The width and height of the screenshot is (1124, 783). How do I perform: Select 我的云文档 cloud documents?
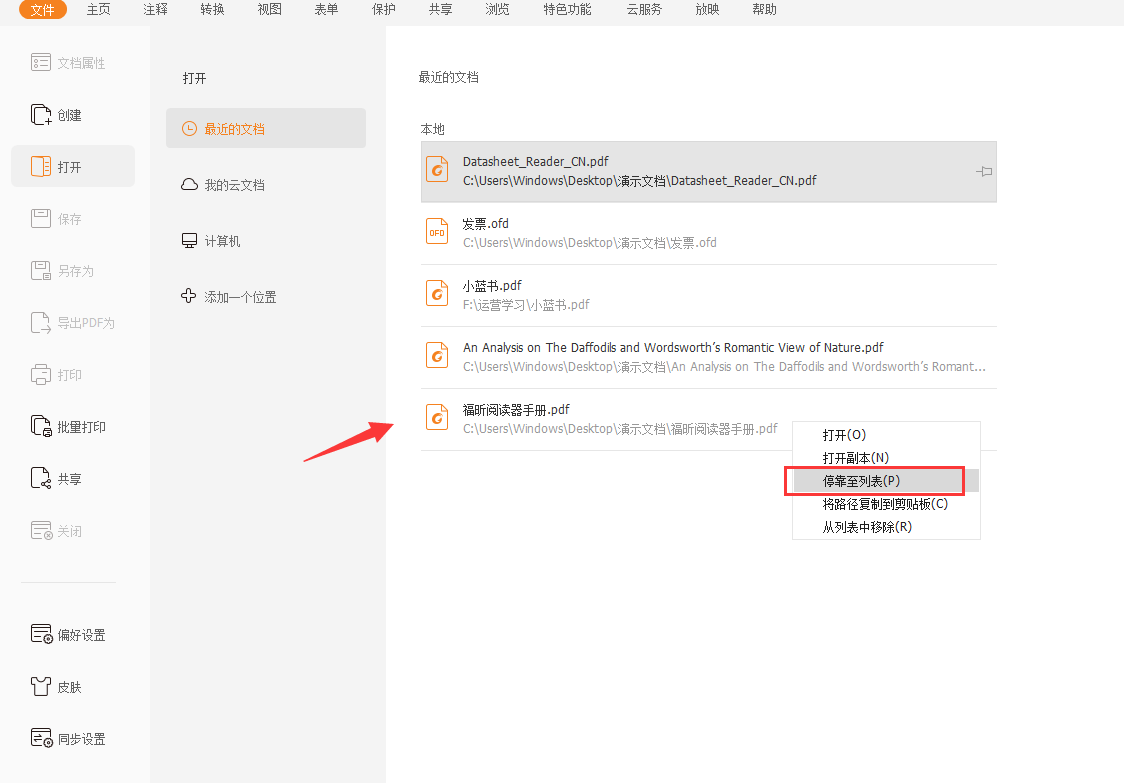tap(234, 185)
